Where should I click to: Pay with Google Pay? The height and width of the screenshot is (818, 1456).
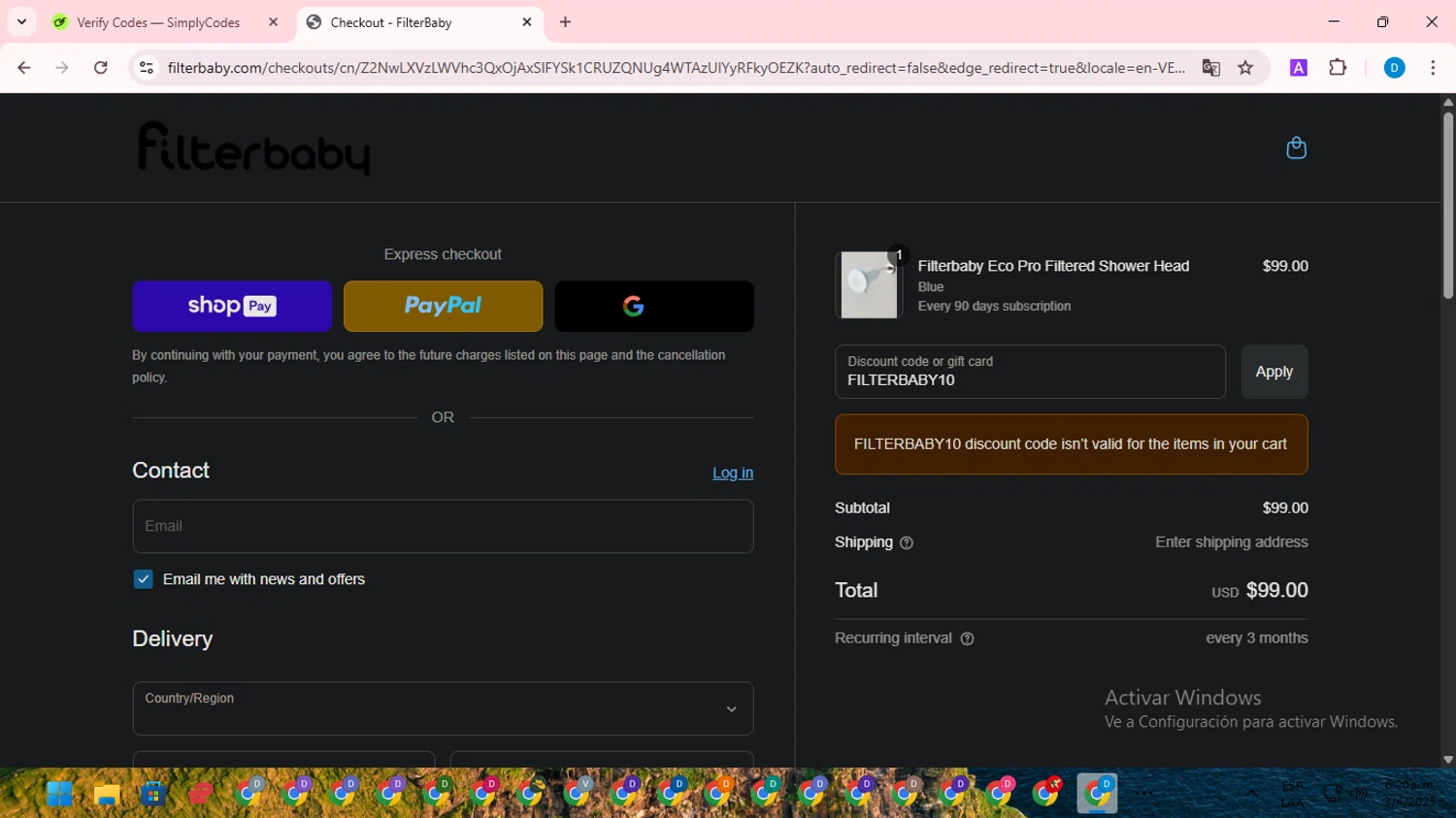pos(654,307)
